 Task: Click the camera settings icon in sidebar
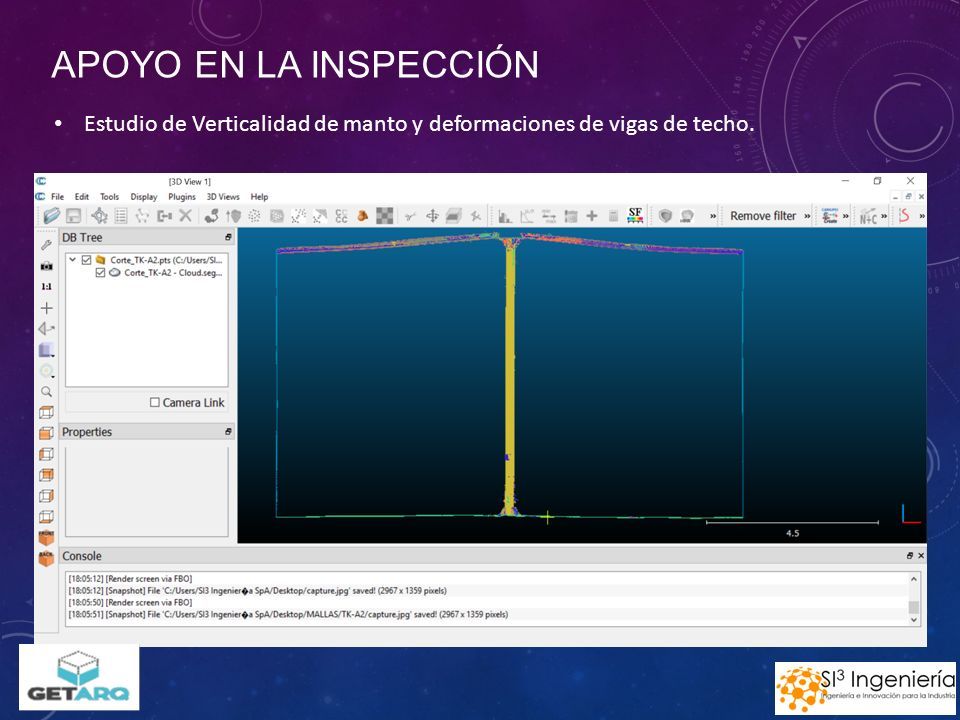[x=47, y=266]
